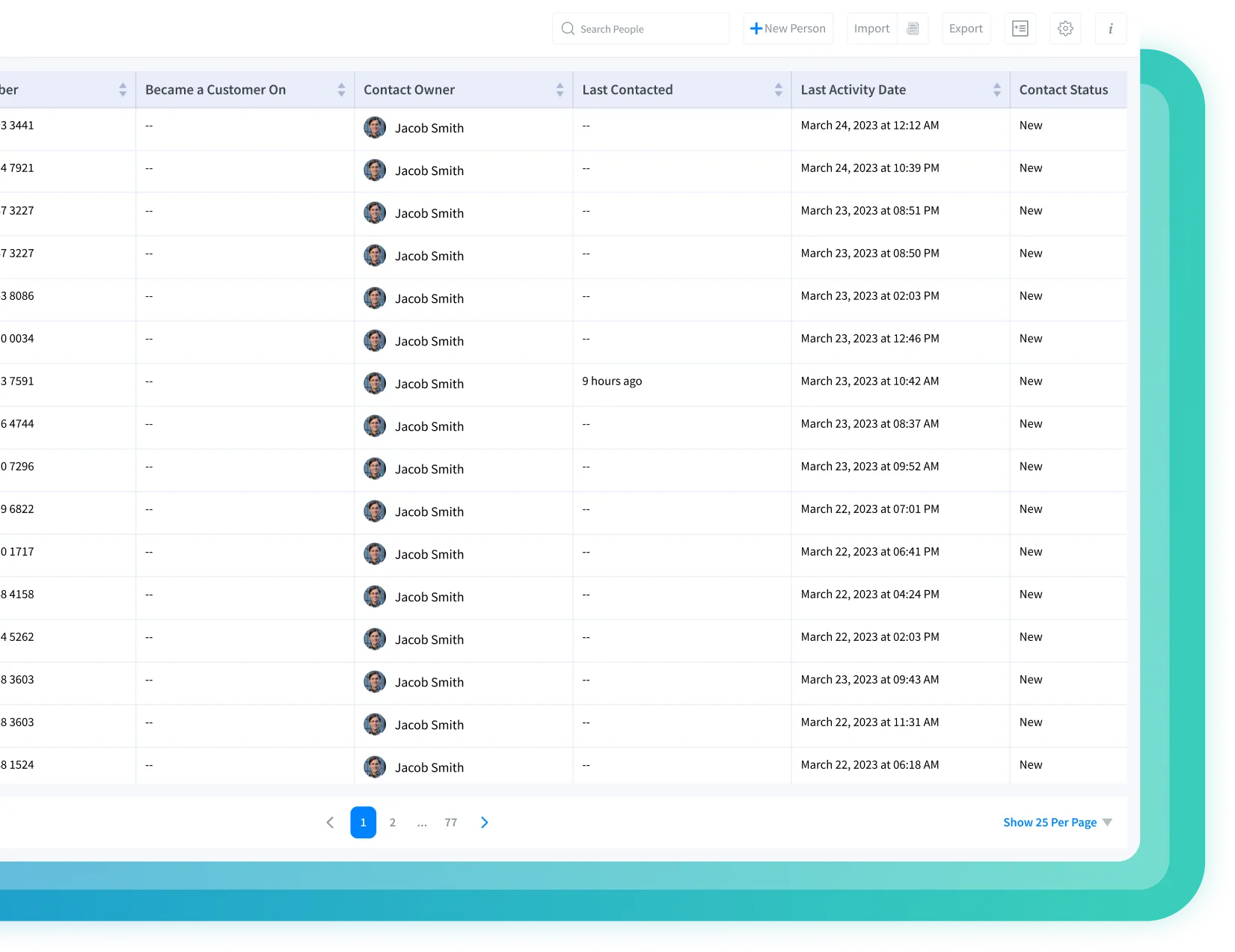Viewport: 1235px width, 952px height.
Task: Sort by Last Activity Date arrows
Action: [996, 90]
